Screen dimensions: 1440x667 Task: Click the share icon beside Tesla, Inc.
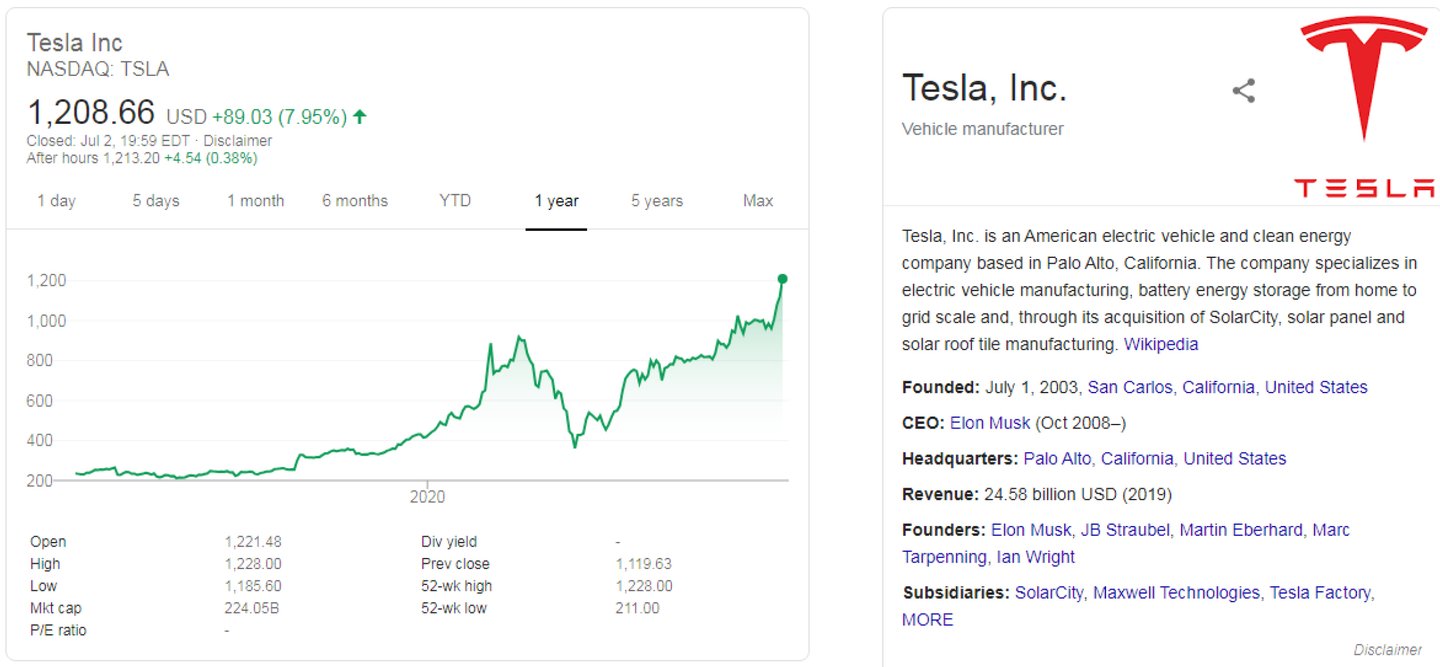[x=1244, y=91]
